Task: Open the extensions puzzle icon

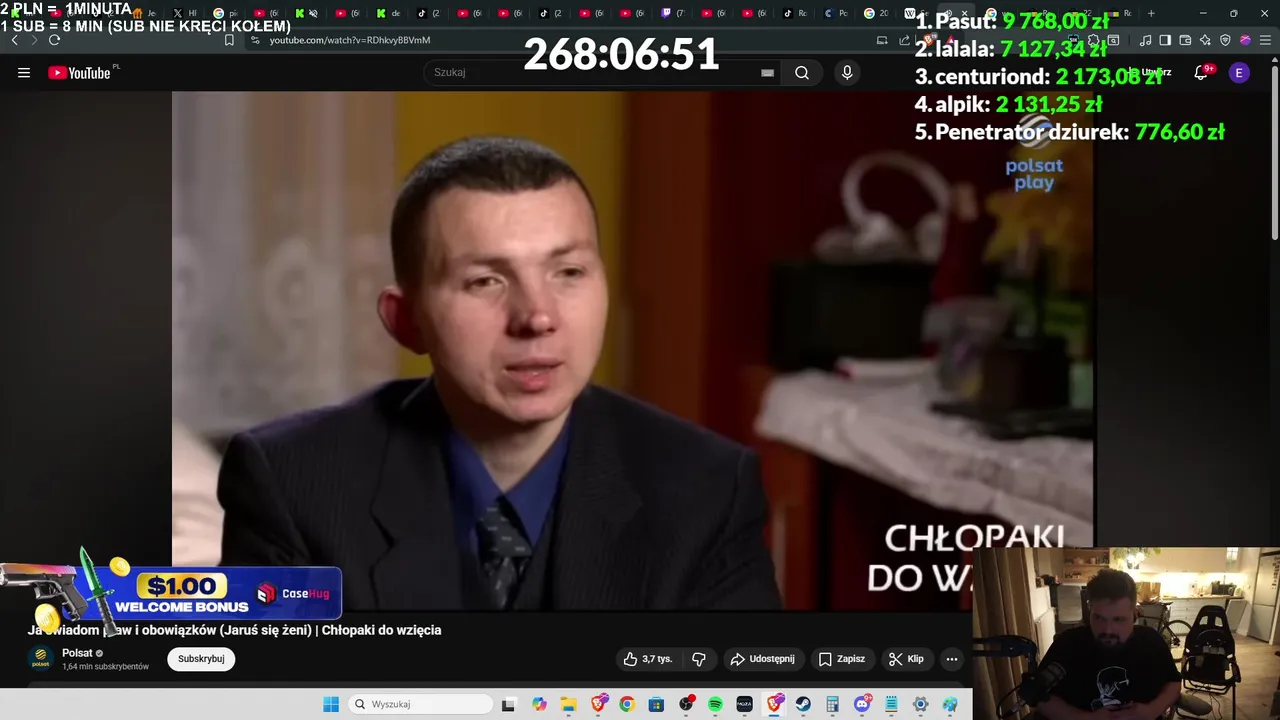Action: [x=1093, y=40]
